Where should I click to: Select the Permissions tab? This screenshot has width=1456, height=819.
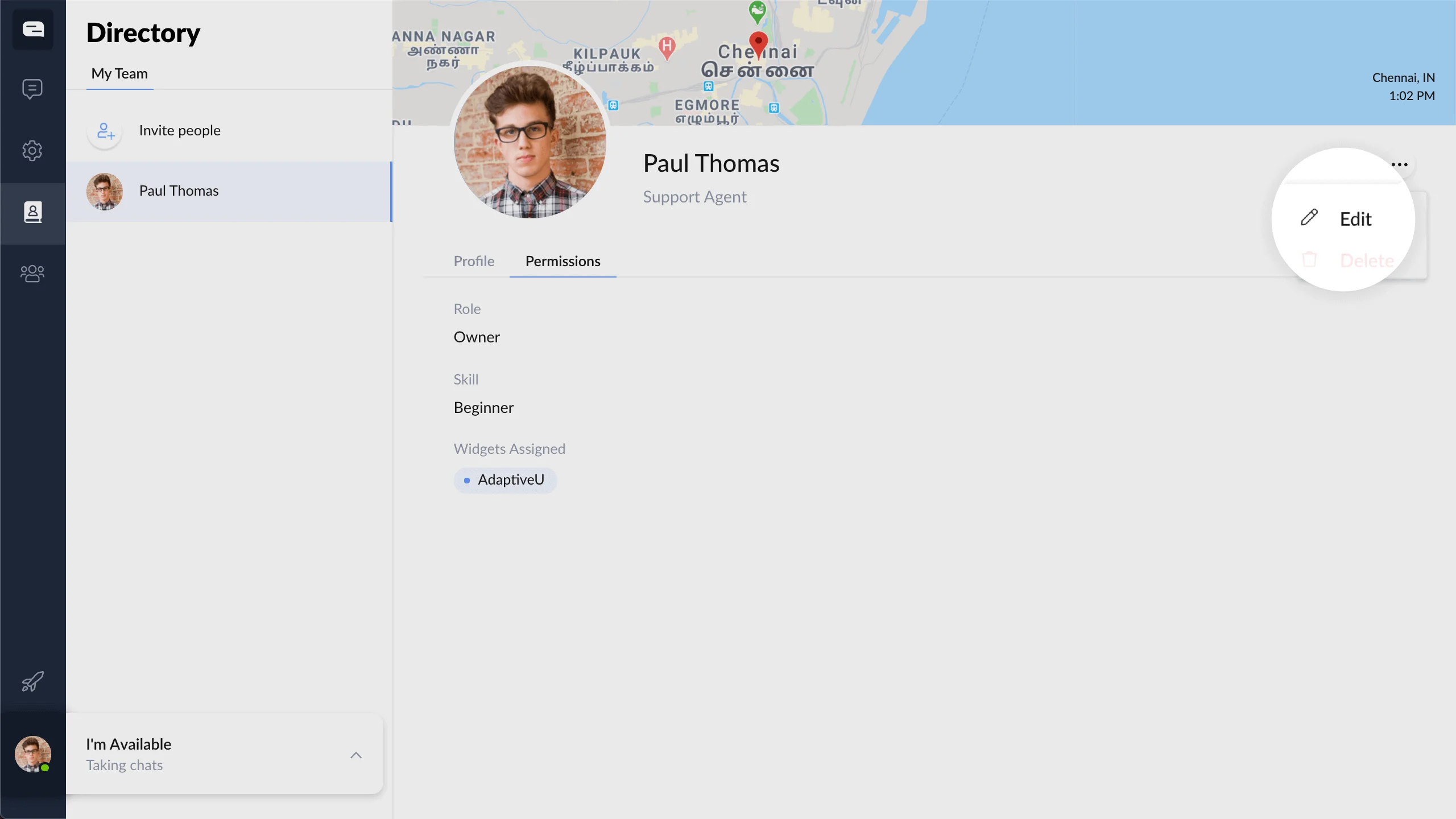click(x=562, y=261)
